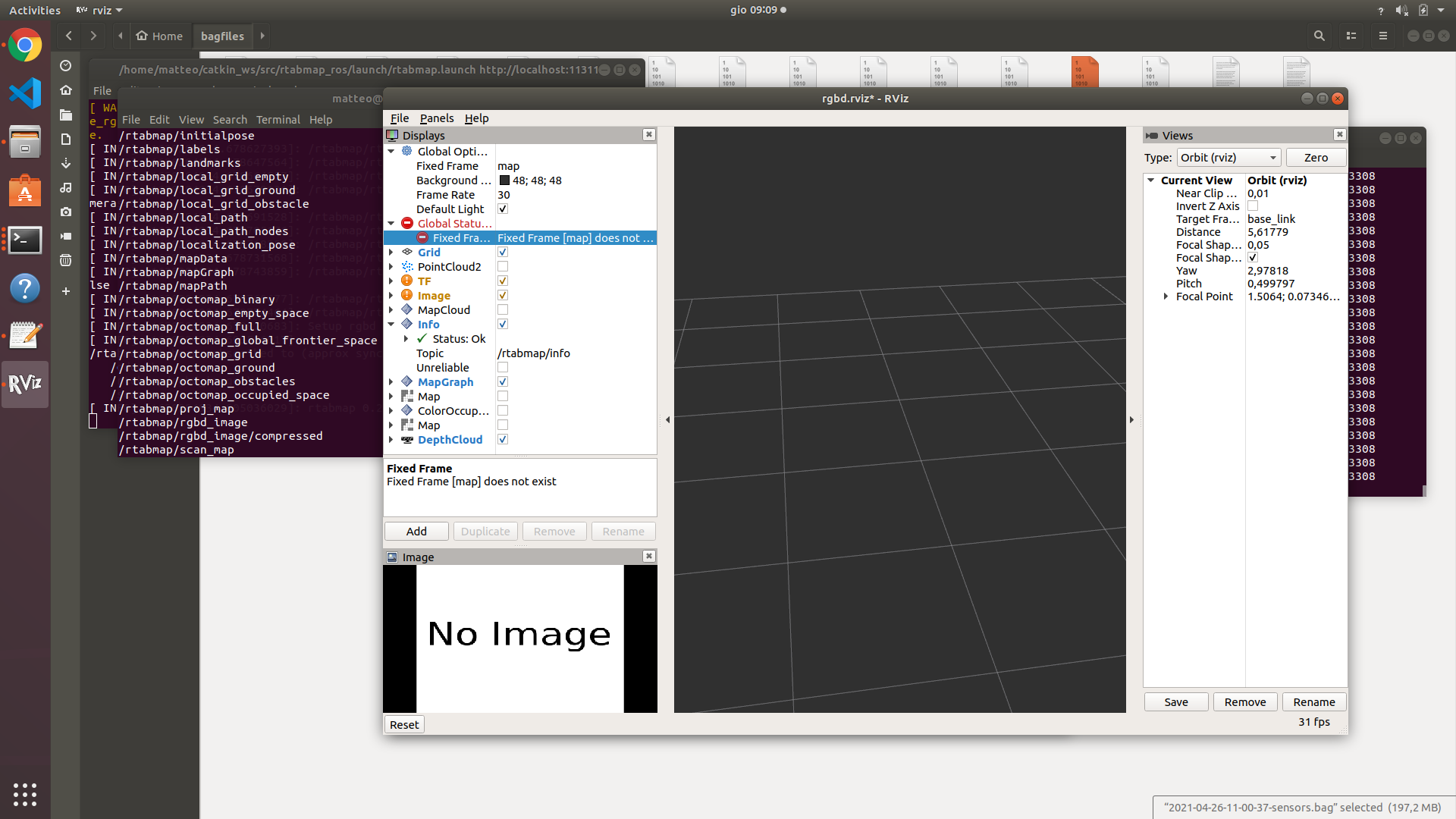The width and height of the screenshot is (1456, 819).
Task: Click the Add display button
Action: coord(416,532)
